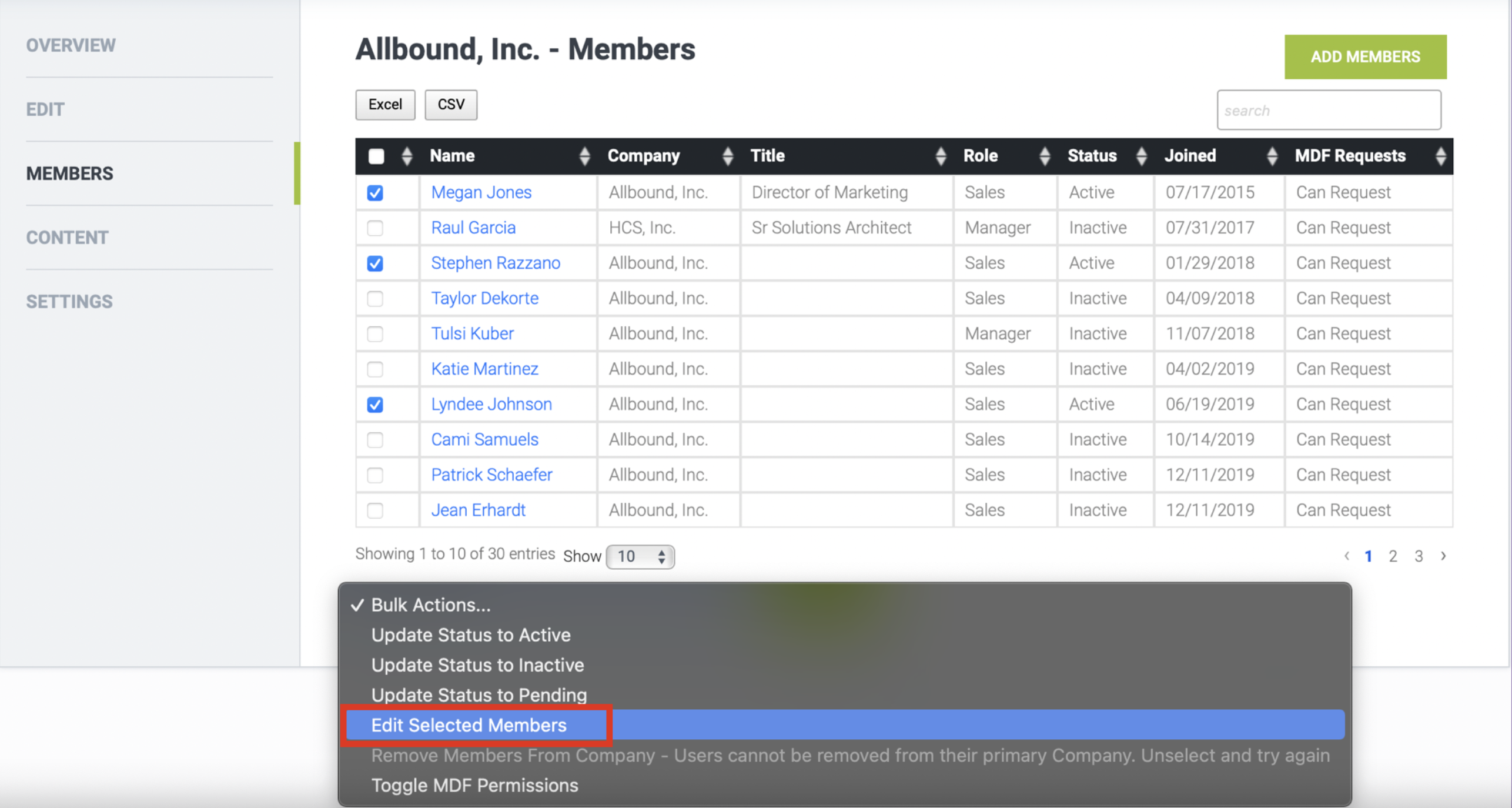Open Members in left sidebar

69,173
